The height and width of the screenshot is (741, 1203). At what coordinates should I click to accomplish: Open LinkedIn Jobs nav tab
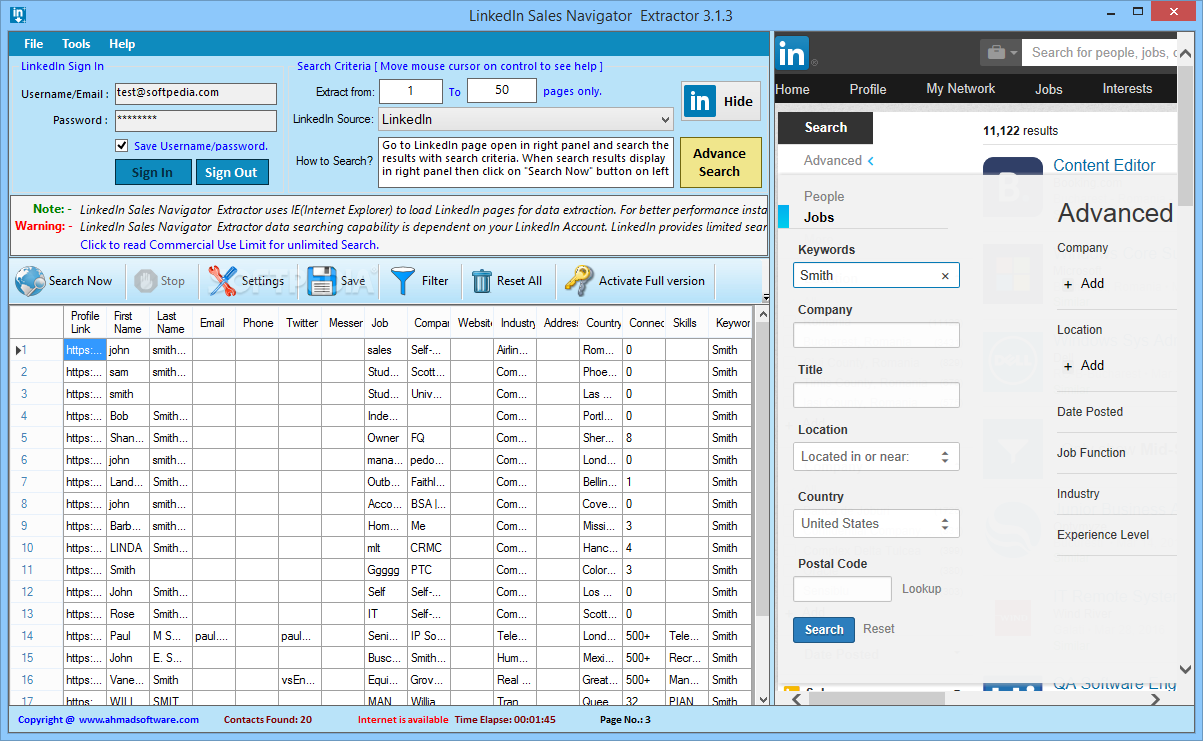(x=1049, y=89)
